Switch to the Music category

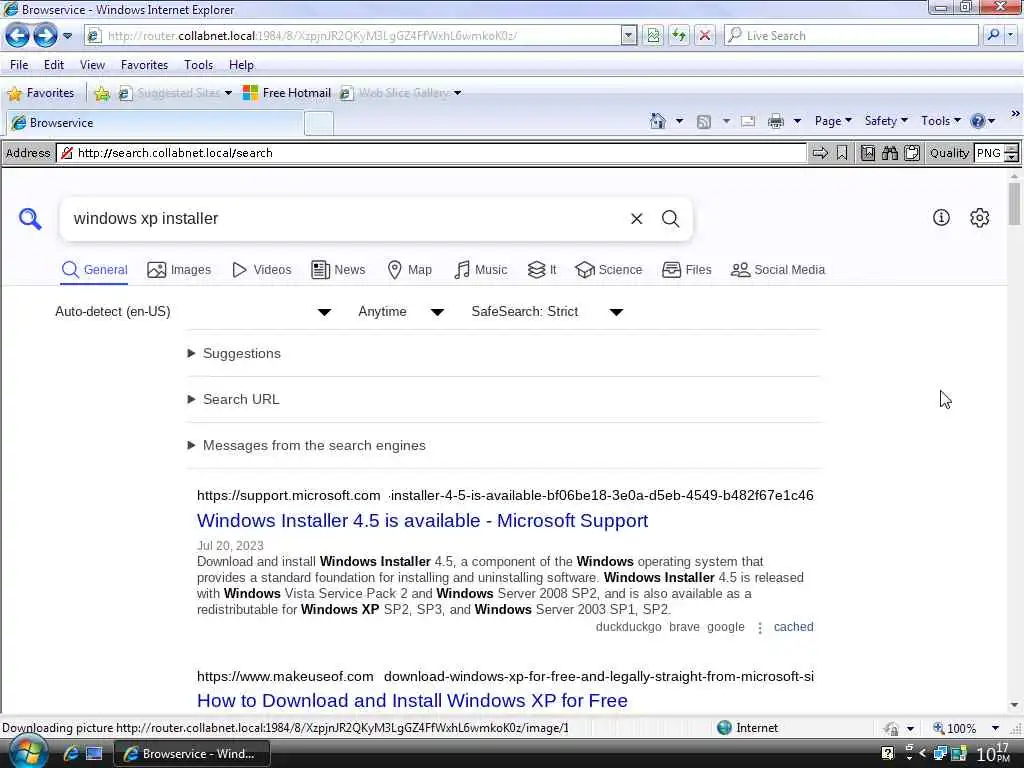click(481, 270)
